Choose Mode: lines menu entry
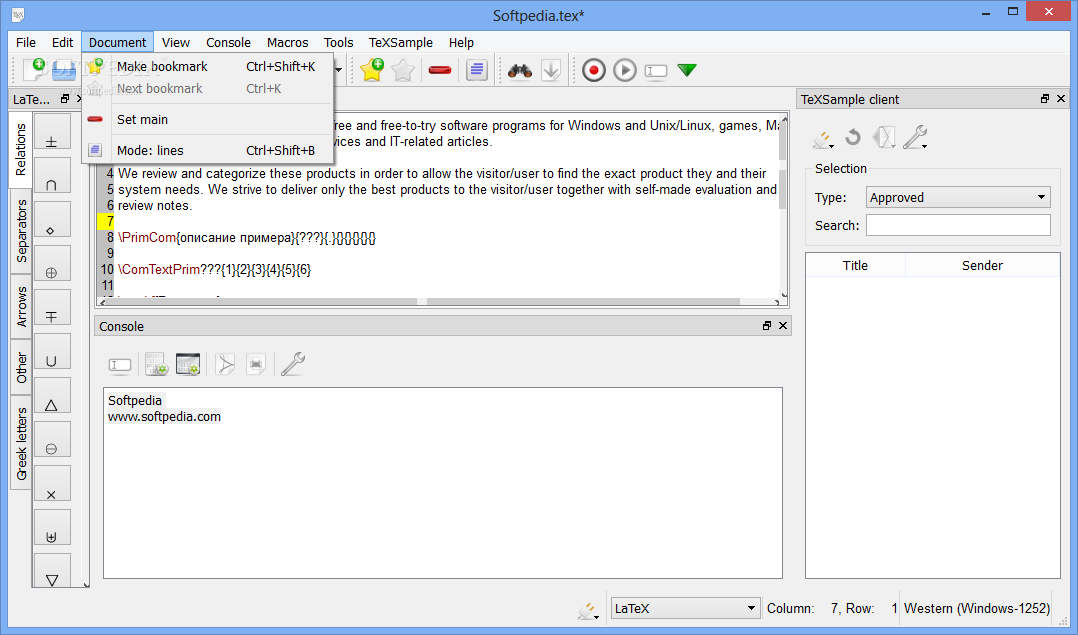The width and height of the screenshot is (1078, 635). click(207, 151)
